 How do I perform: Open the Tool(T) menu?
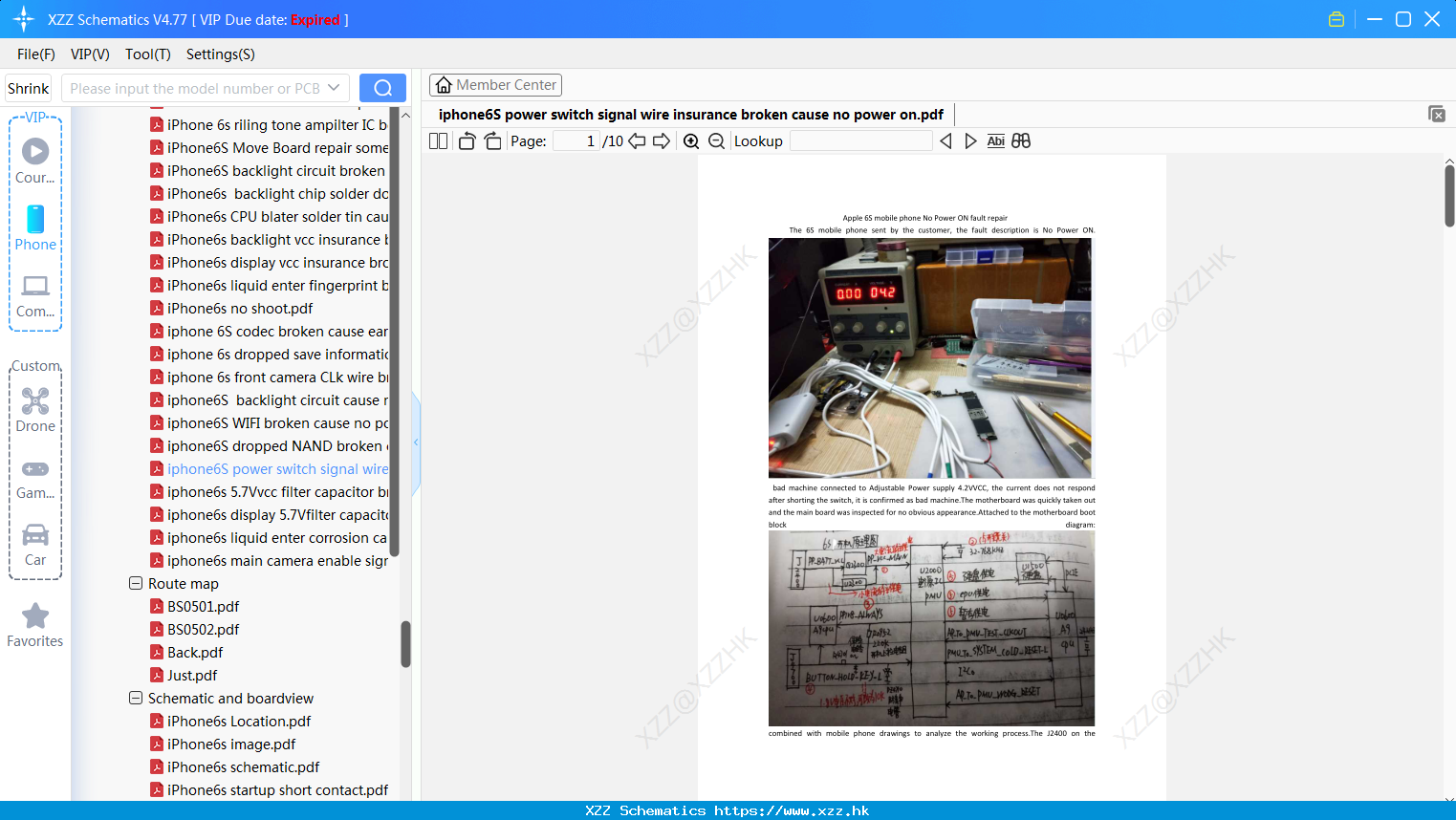tap(147, 54)
